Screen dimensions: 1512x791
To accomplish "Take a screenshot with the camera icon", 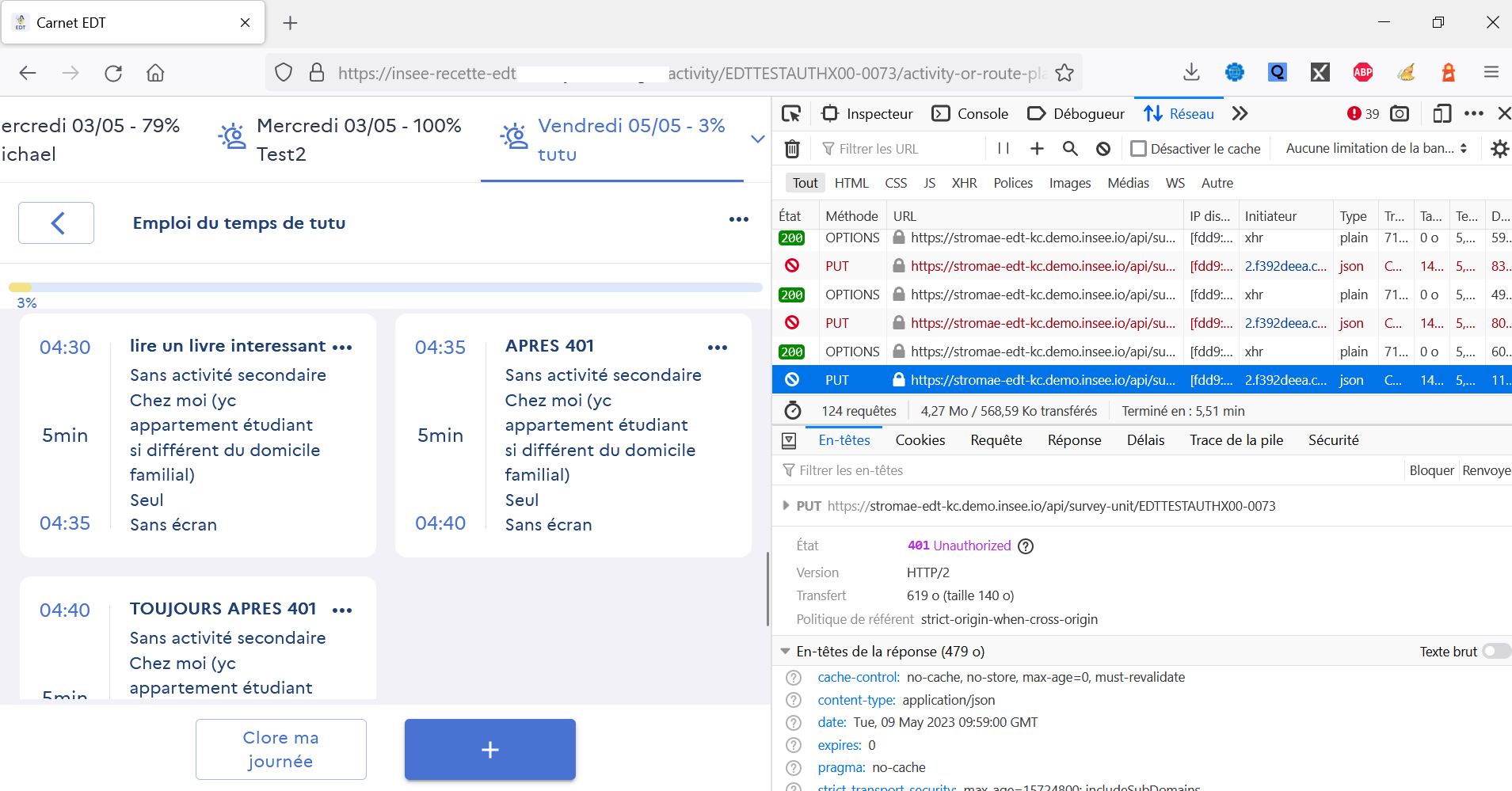I will coord(1400,113).
